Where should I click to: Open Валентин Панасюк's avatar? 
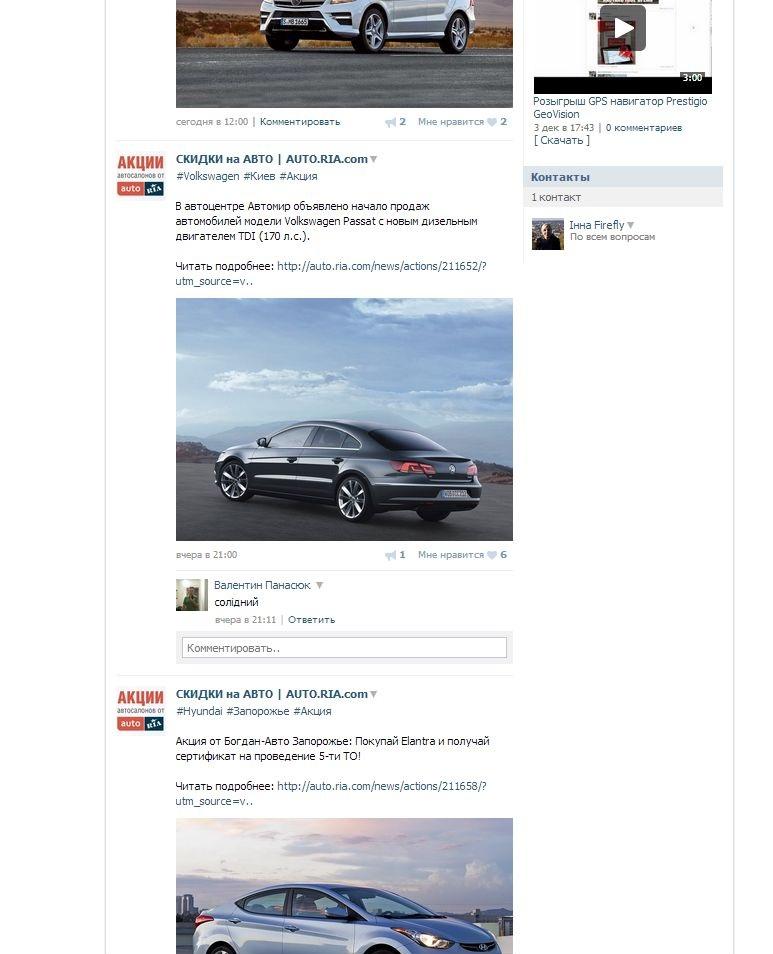[x=192, y=594]
